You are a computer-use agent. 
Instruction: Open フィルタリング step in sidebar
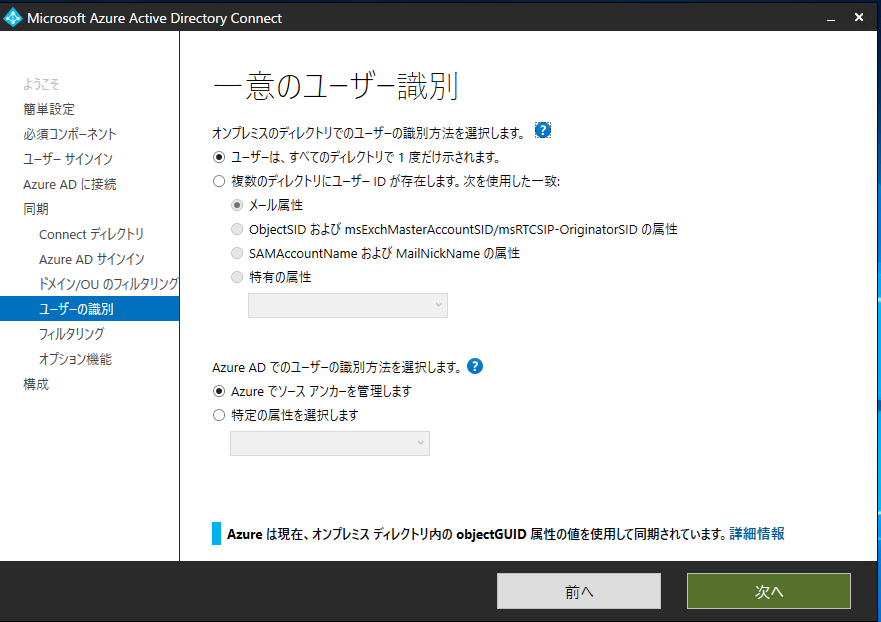coord(71,334)
